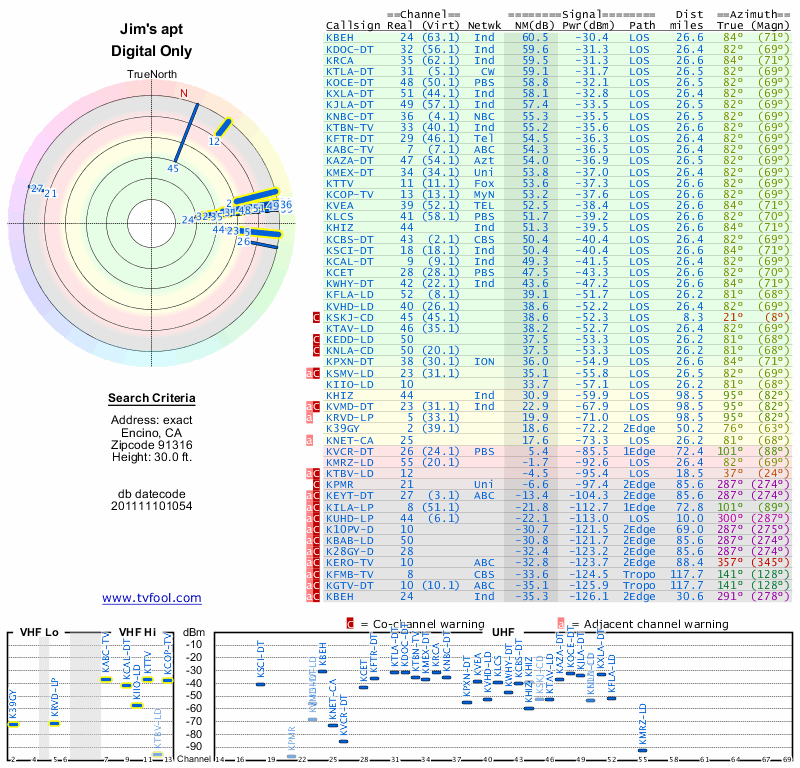This screenshot has width=800, height=768.
Task: Click the red N magnetic north marker
Action: 184,93
